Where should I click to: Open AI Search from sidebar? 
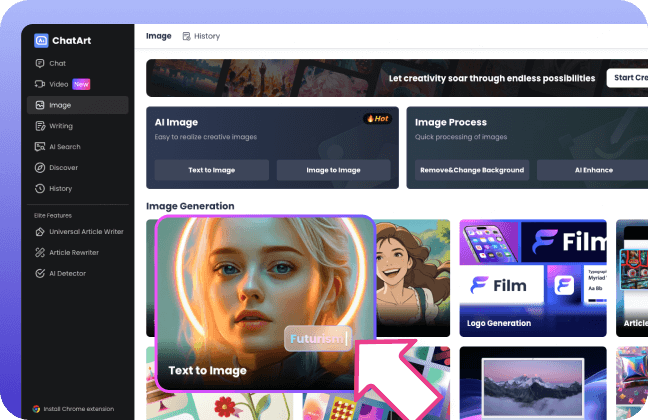(x=65, y=147)
